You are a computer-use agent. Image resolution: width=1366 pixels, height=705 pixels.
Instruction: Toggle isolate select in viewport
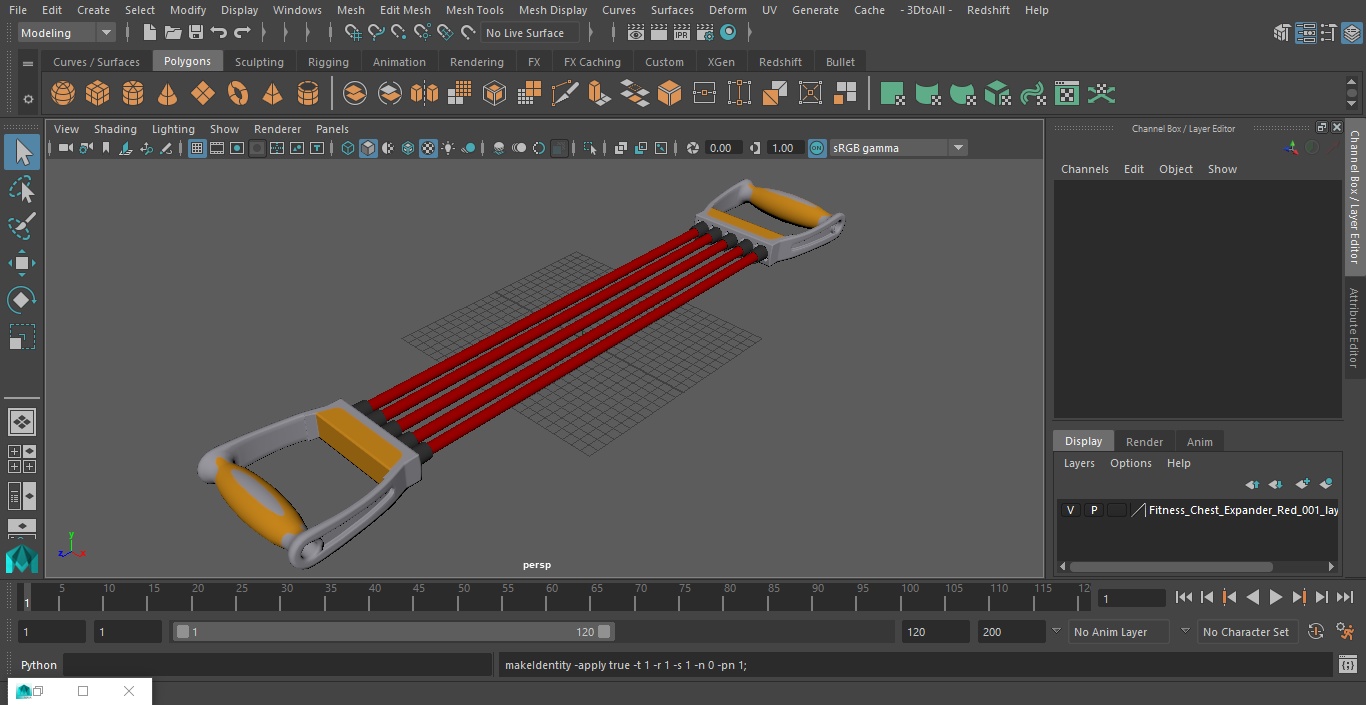pos(590,148)
